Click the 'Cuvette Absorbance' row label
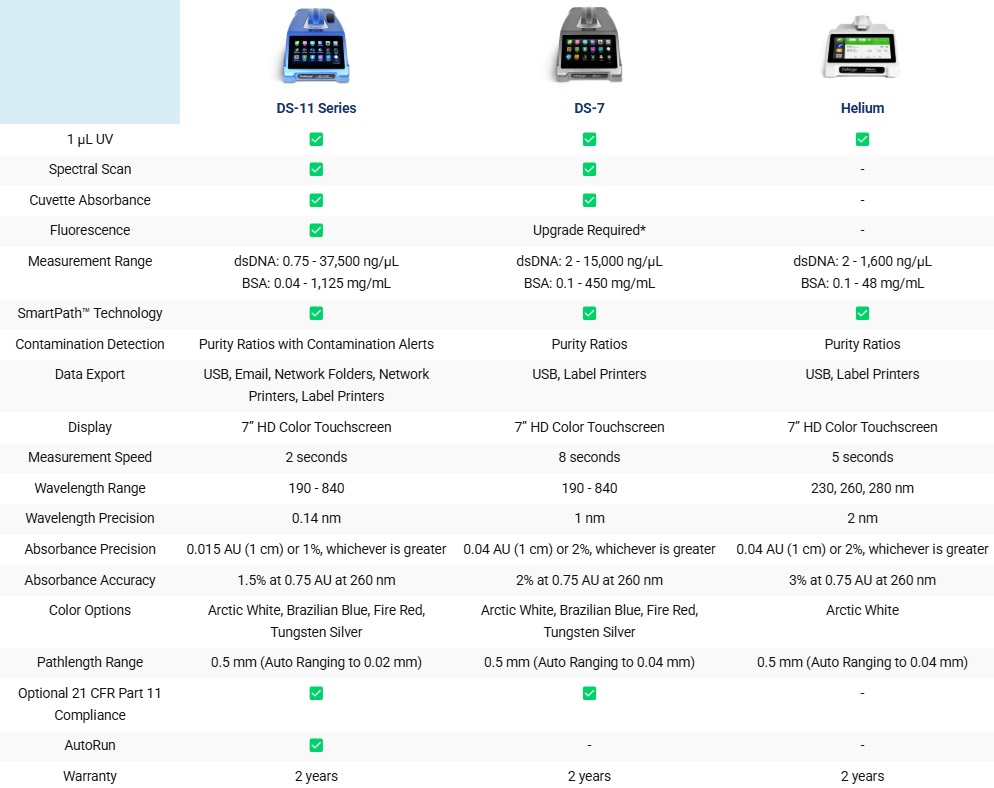 (x=90, y=200)
